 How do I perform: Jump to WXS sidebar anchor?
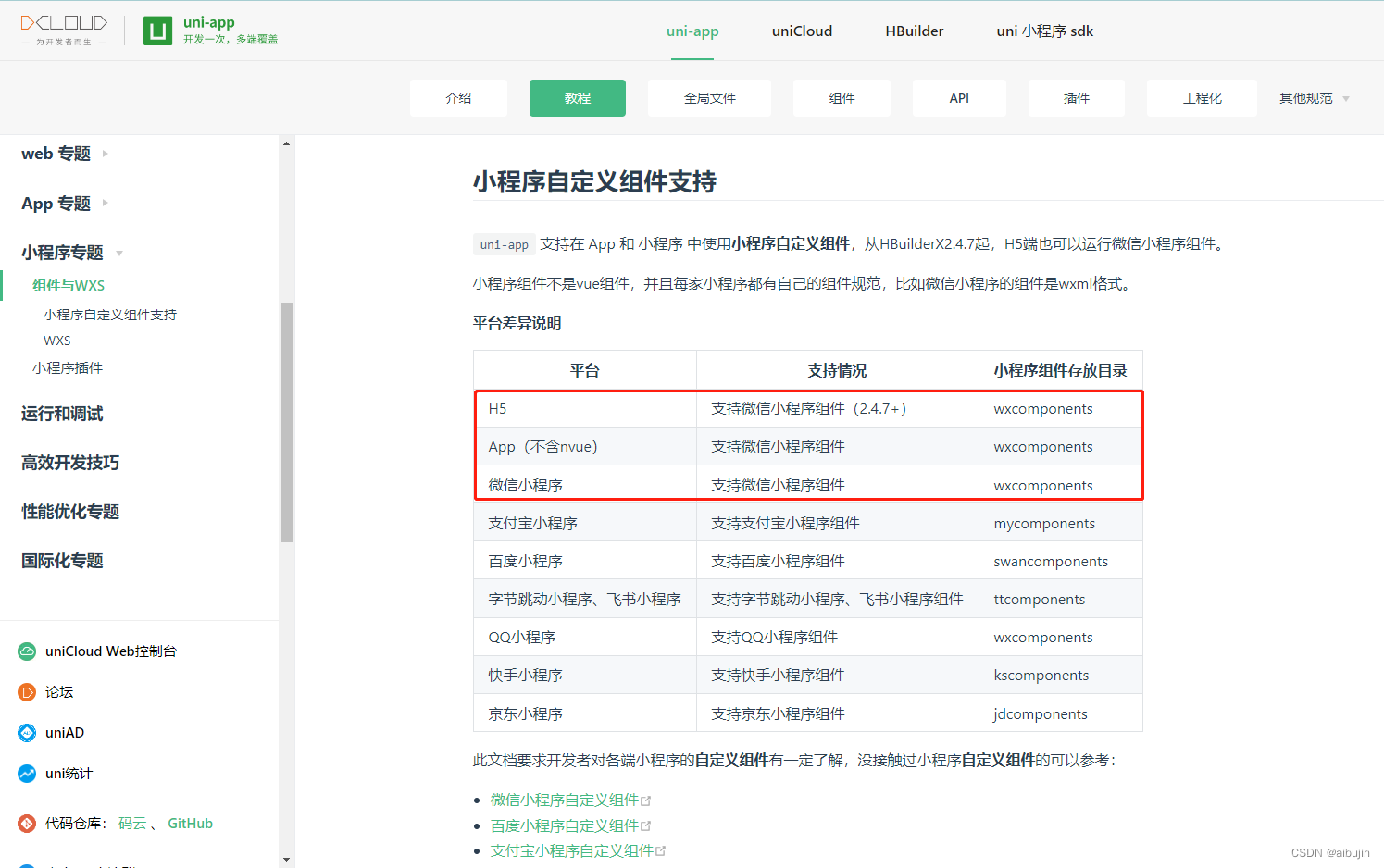coord(57,341)
